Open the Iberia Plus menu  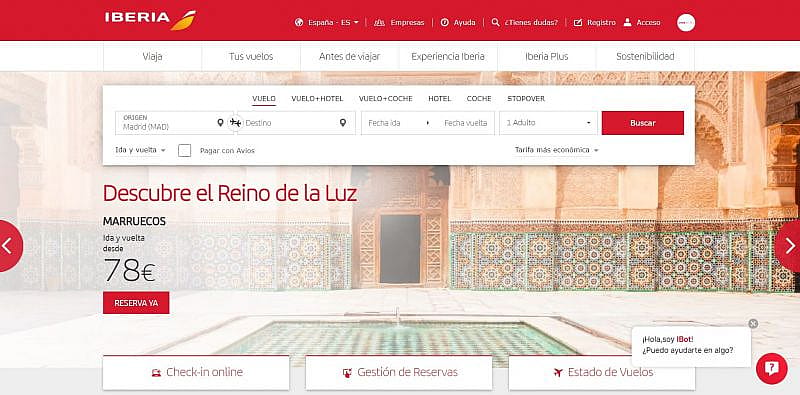546,57
